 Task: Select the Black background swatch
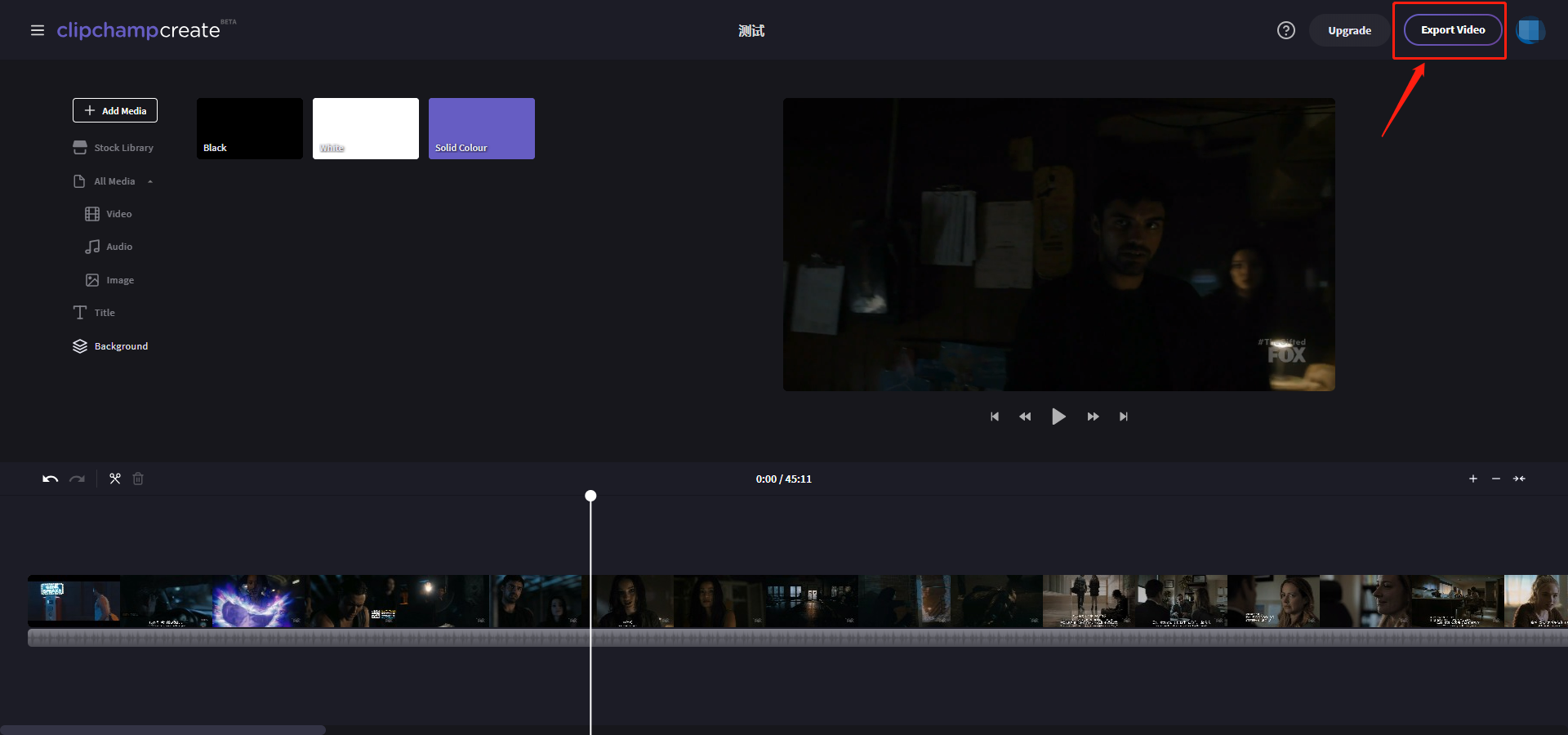pos(249,128)
